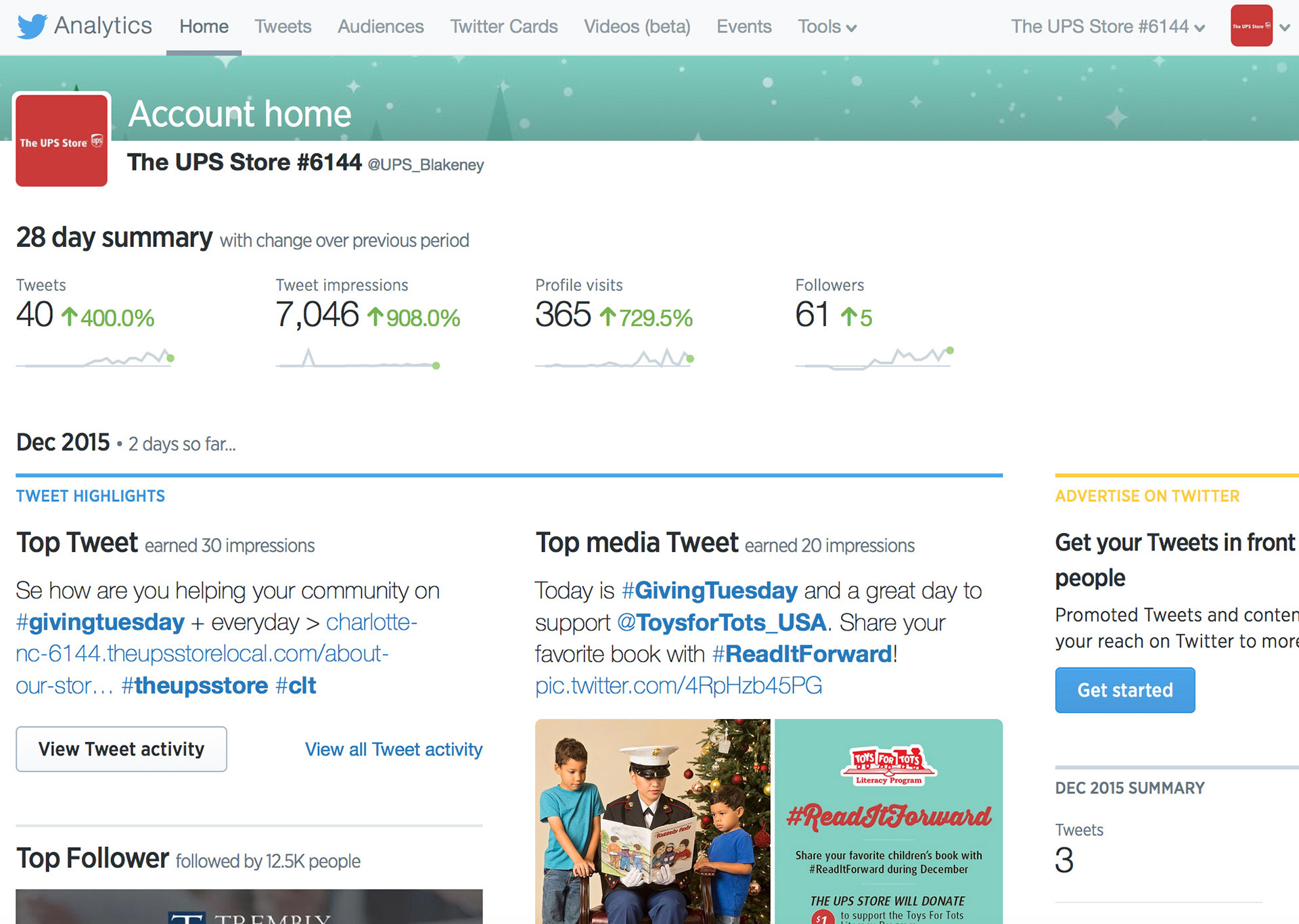The height and width of the screenshot is (924, 1299).
Task: Open the Twitter Cards tab
Action: [504, 26]
